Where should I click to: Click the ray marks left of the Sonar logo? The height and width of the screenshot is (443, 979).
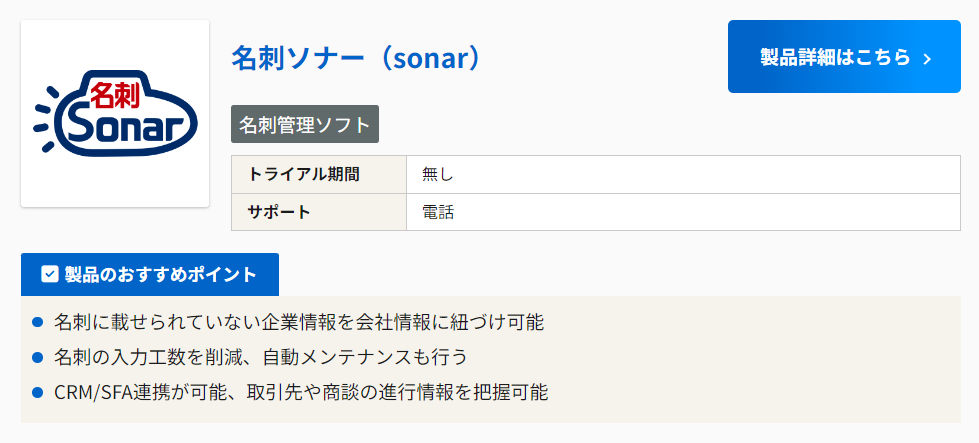click(44, 120)
